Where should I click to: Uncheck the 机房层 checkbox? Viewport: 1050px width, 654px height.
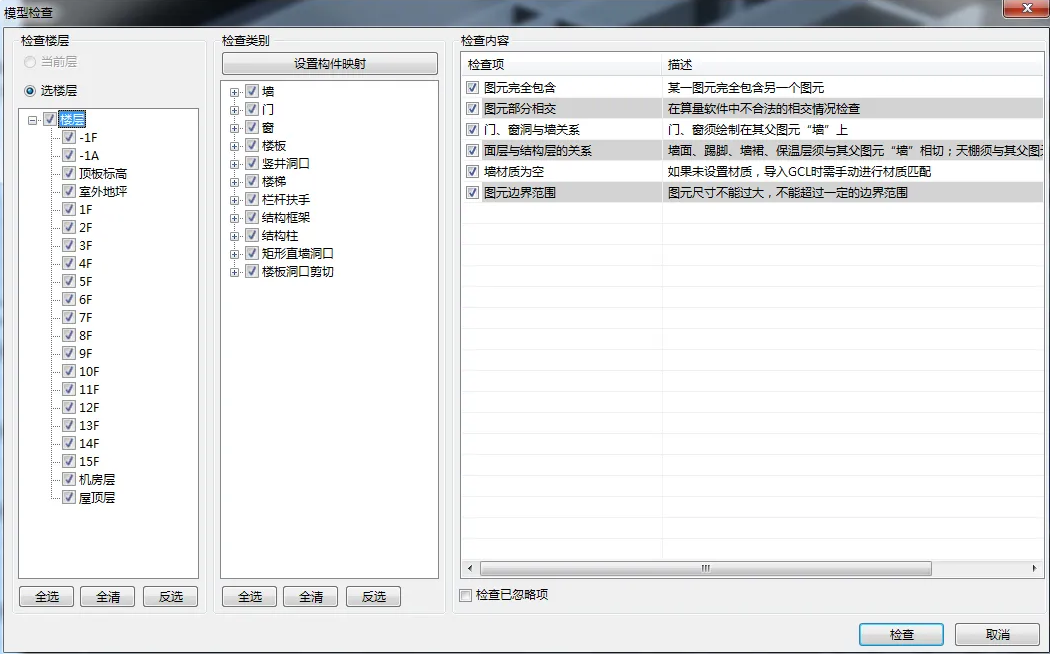pyautogui.click(x=68, y=479)
